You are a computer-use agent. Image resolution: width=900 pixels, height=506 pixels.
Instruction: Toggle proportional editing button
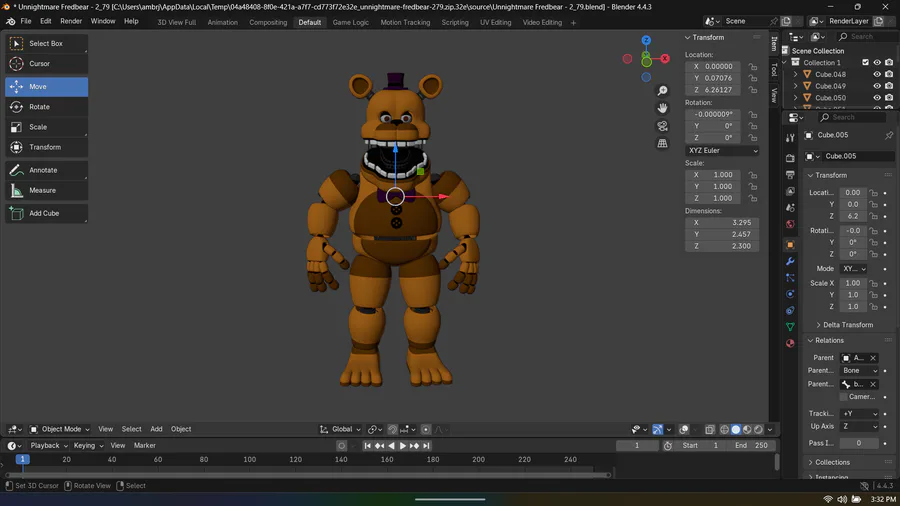pyautogui.click(x=426, y=429)
